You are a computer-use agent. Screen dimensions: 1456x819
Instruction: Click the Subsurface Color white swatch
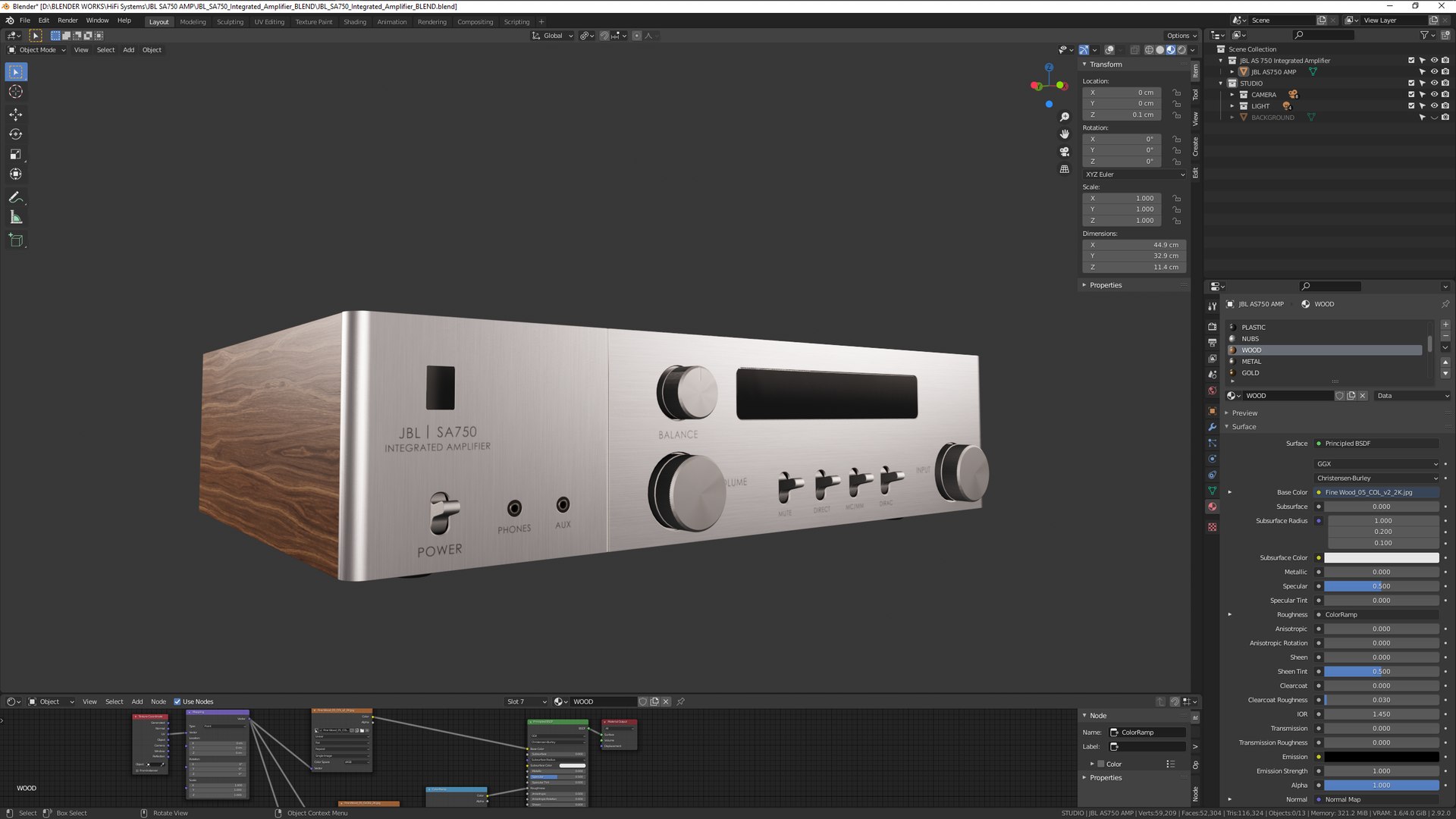[1381, 558]
